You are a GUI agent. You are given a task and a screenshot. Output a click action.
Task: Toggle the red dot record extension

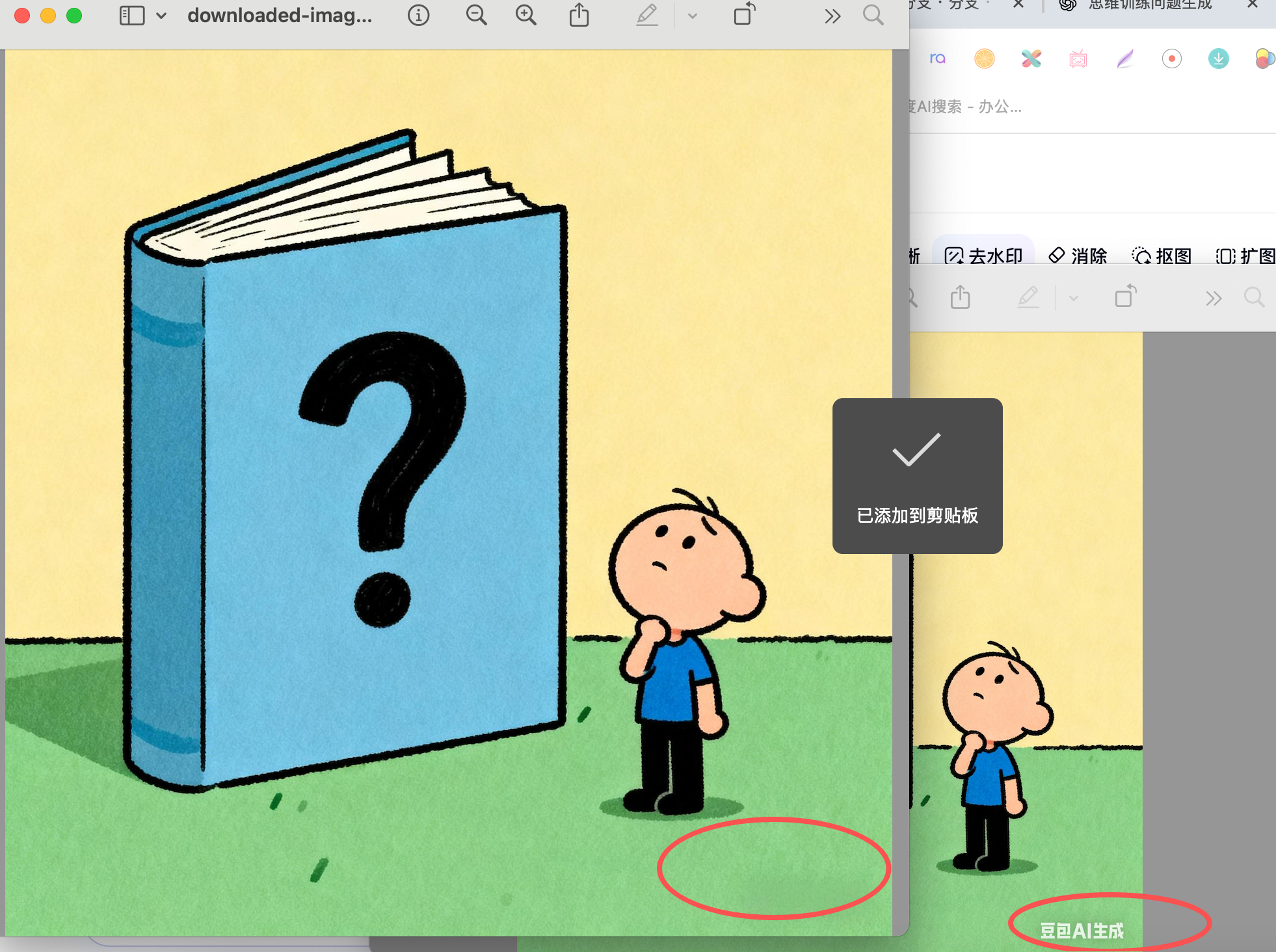pyautogui.click(x=1171, y=59)
